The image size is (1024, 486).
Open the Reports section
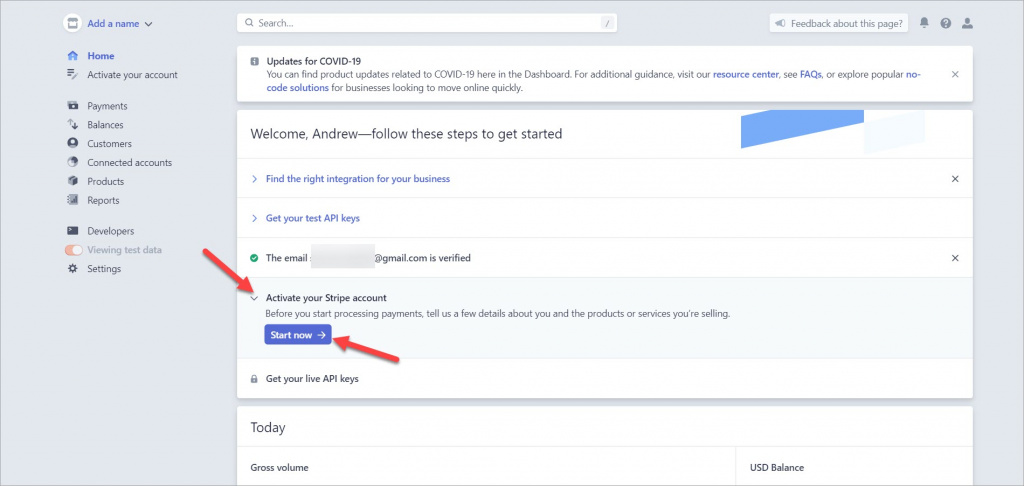pyautogui.click(x=103, y=201)
